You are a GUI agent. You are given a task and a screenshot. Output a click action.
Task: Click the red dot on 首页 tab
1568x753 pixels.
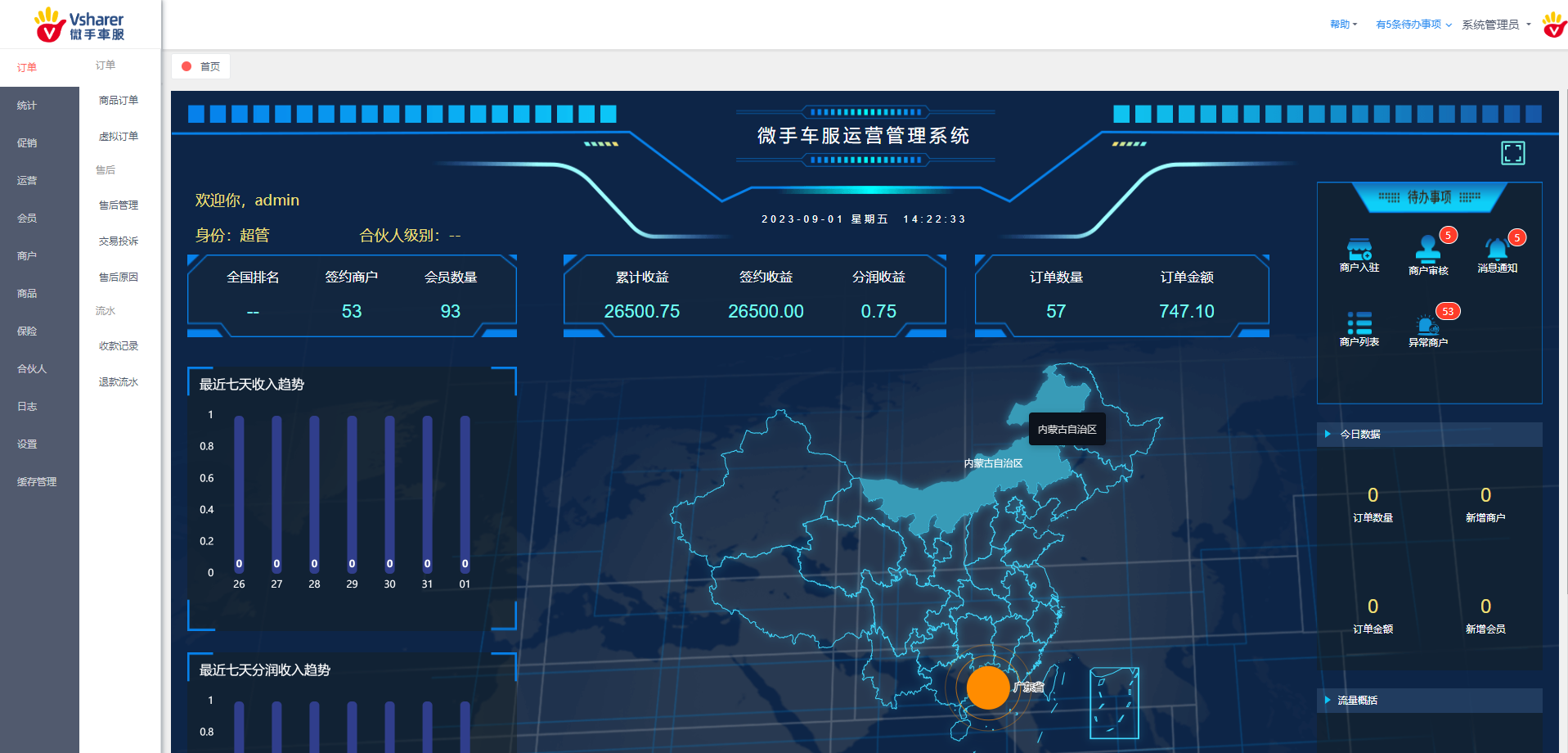click(x=186, y=66)
